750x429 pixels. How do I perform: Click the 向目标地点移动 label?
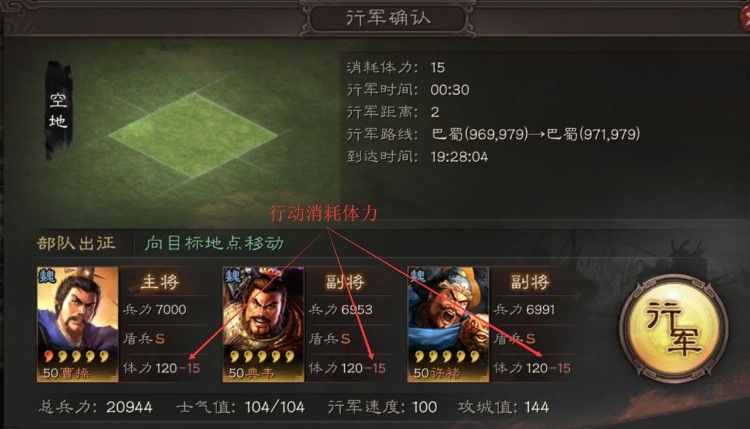click(214, 243)
